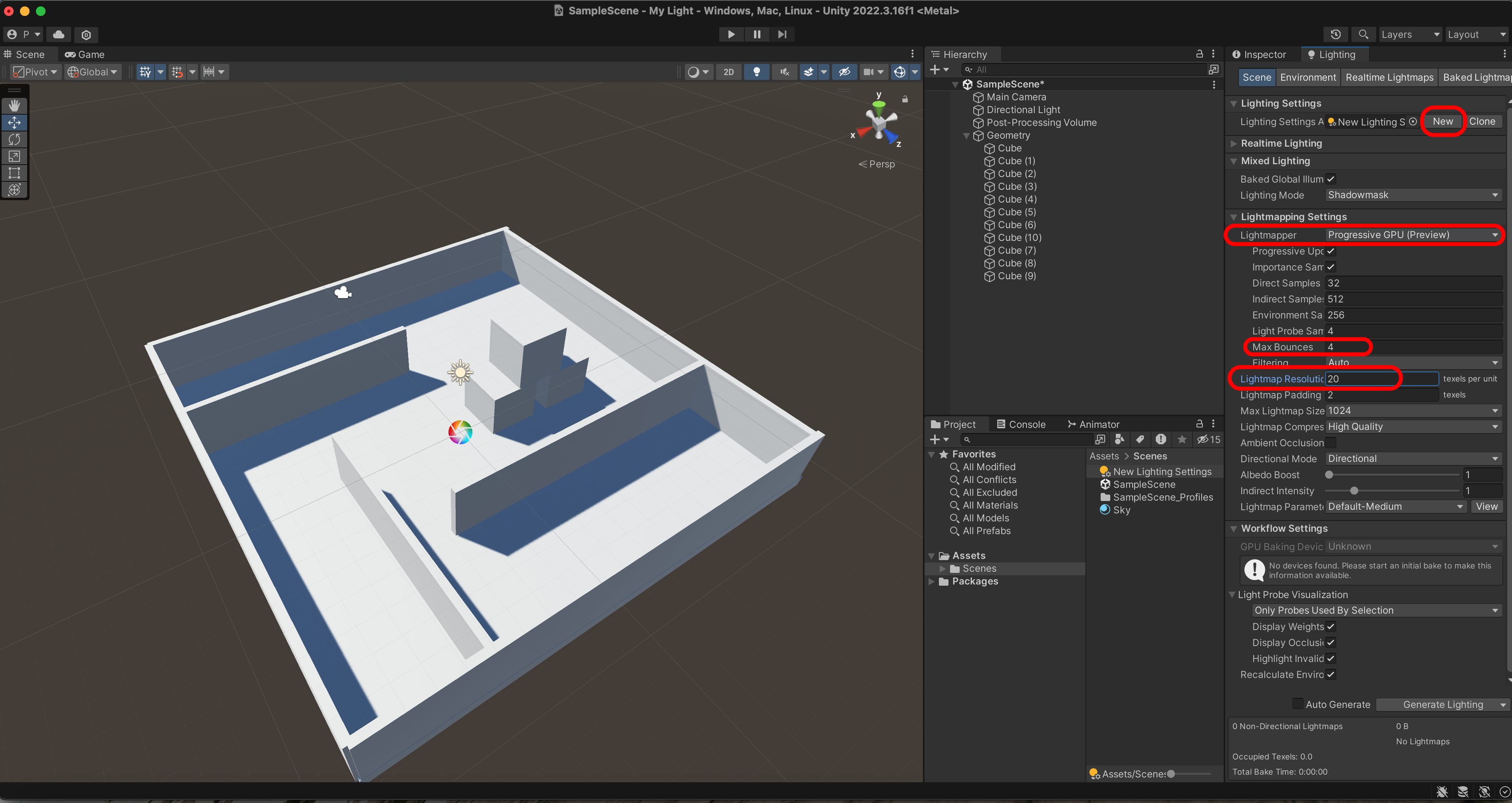This screenshot has height=803, width=1512.
Task: Toggle scene lighting lightbulb icon
Action: click(x=756, y=72)
